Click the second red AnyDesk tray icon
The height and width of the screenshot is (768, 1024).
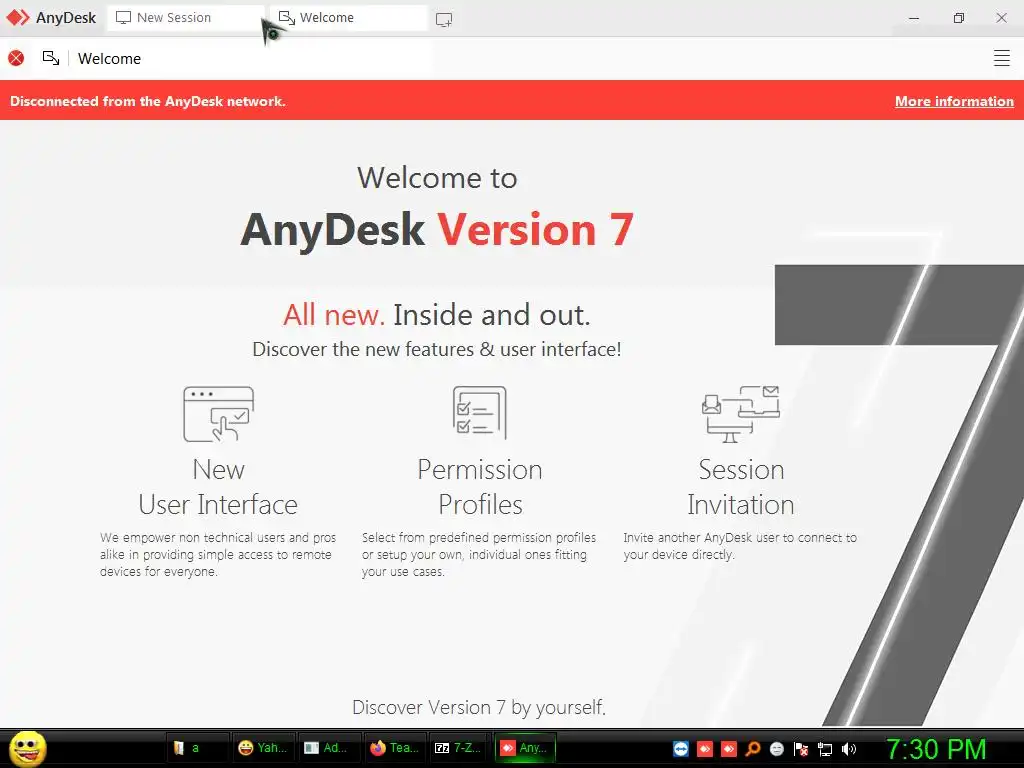(729, 749)
